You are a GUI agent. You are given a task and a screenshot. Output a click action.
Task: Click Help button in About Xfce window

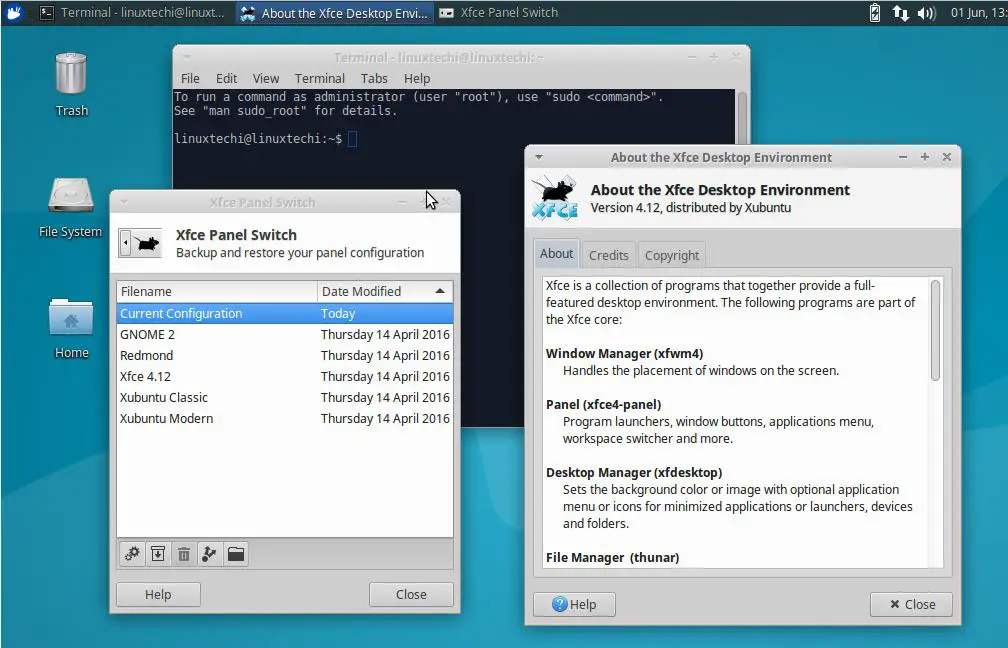pyautogui.click(x=574, y=604)
